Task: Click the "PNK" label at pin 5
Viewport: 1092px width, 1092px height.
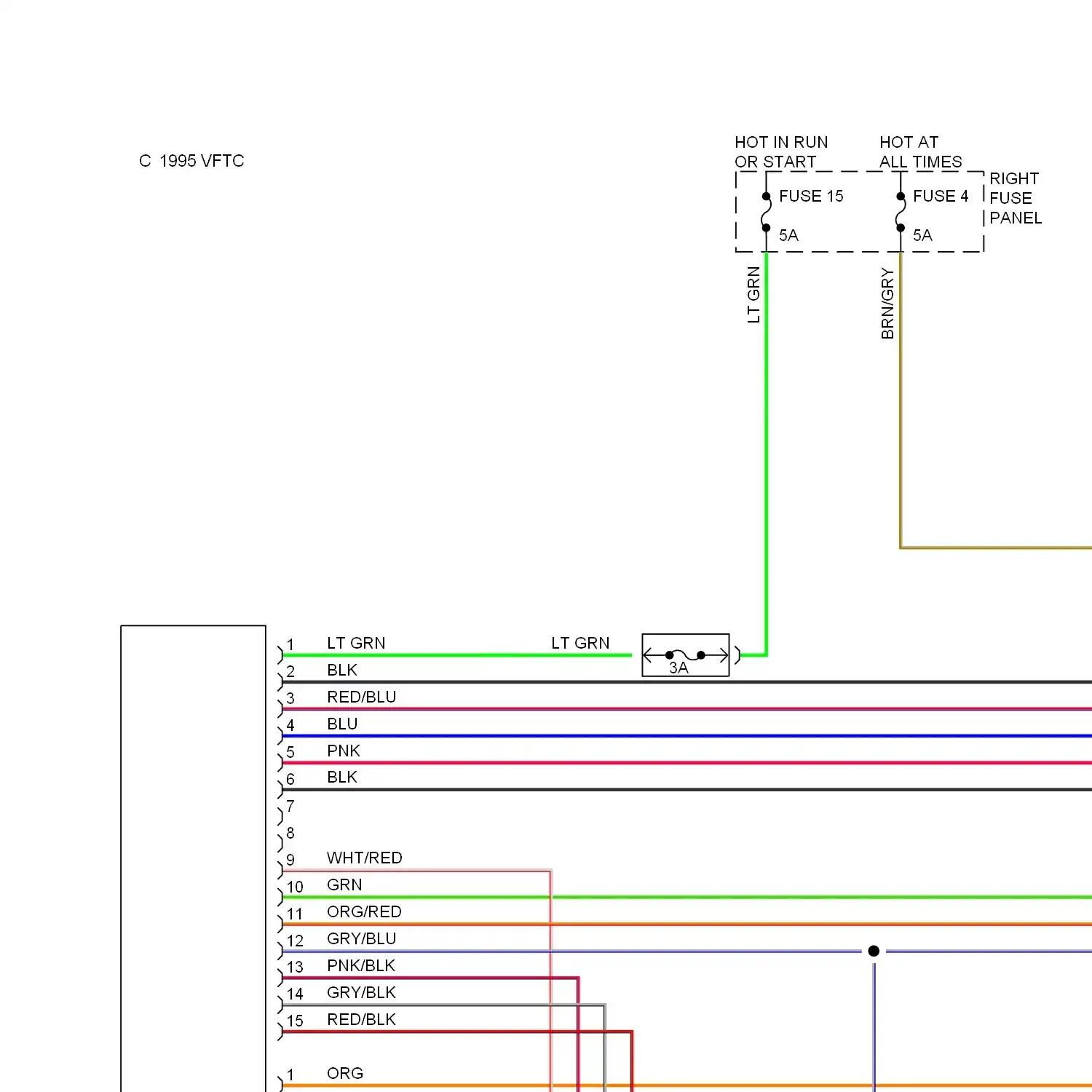Action: [x=344, y=751]
